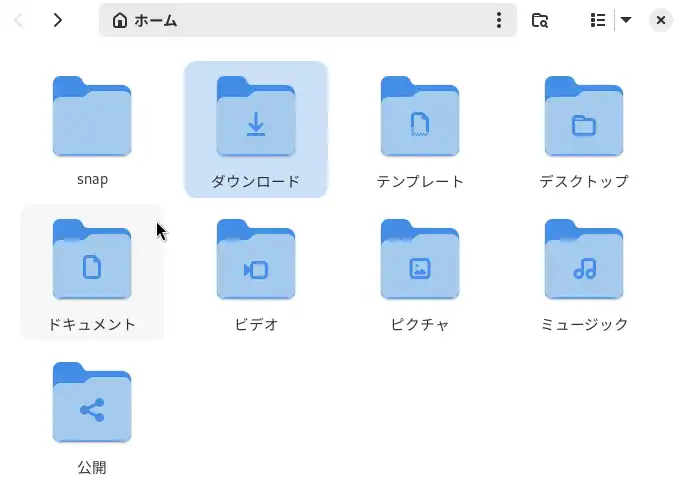
Task: Click the ドキュメント name label
Action: pos(92,324)
